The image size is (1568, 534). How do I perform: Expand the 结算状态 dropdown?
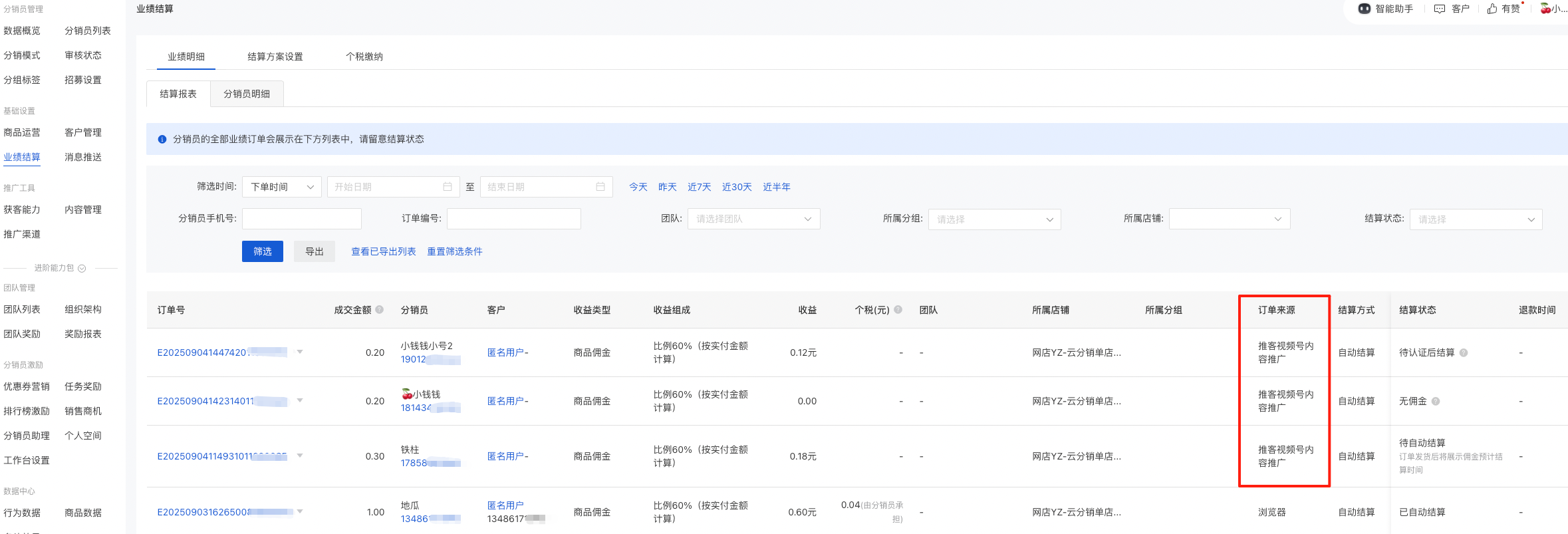(1476, 219)
